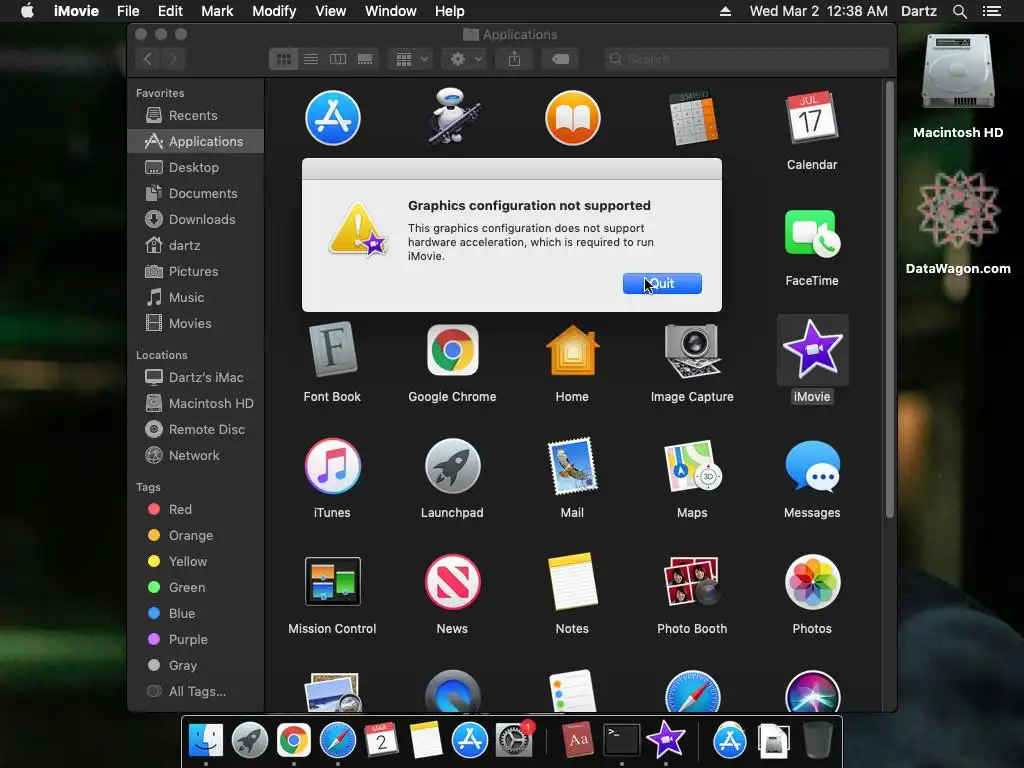Select Recents in the Finder sidebar
This screenshot has height=768, width=1024.
coord(195,116)
